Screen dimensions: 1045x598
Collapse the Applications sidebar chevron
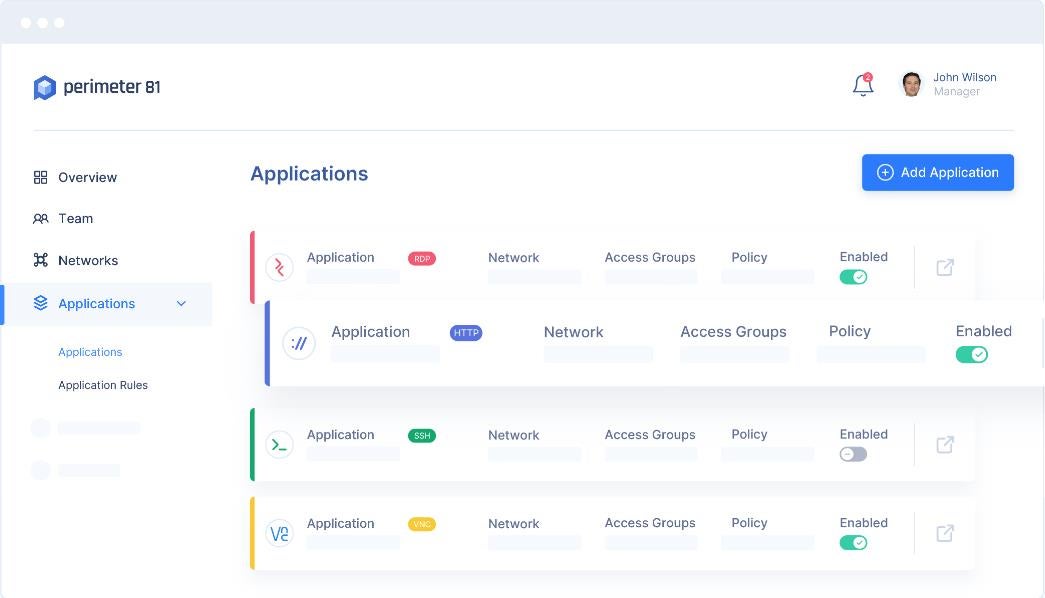(181, 304)
